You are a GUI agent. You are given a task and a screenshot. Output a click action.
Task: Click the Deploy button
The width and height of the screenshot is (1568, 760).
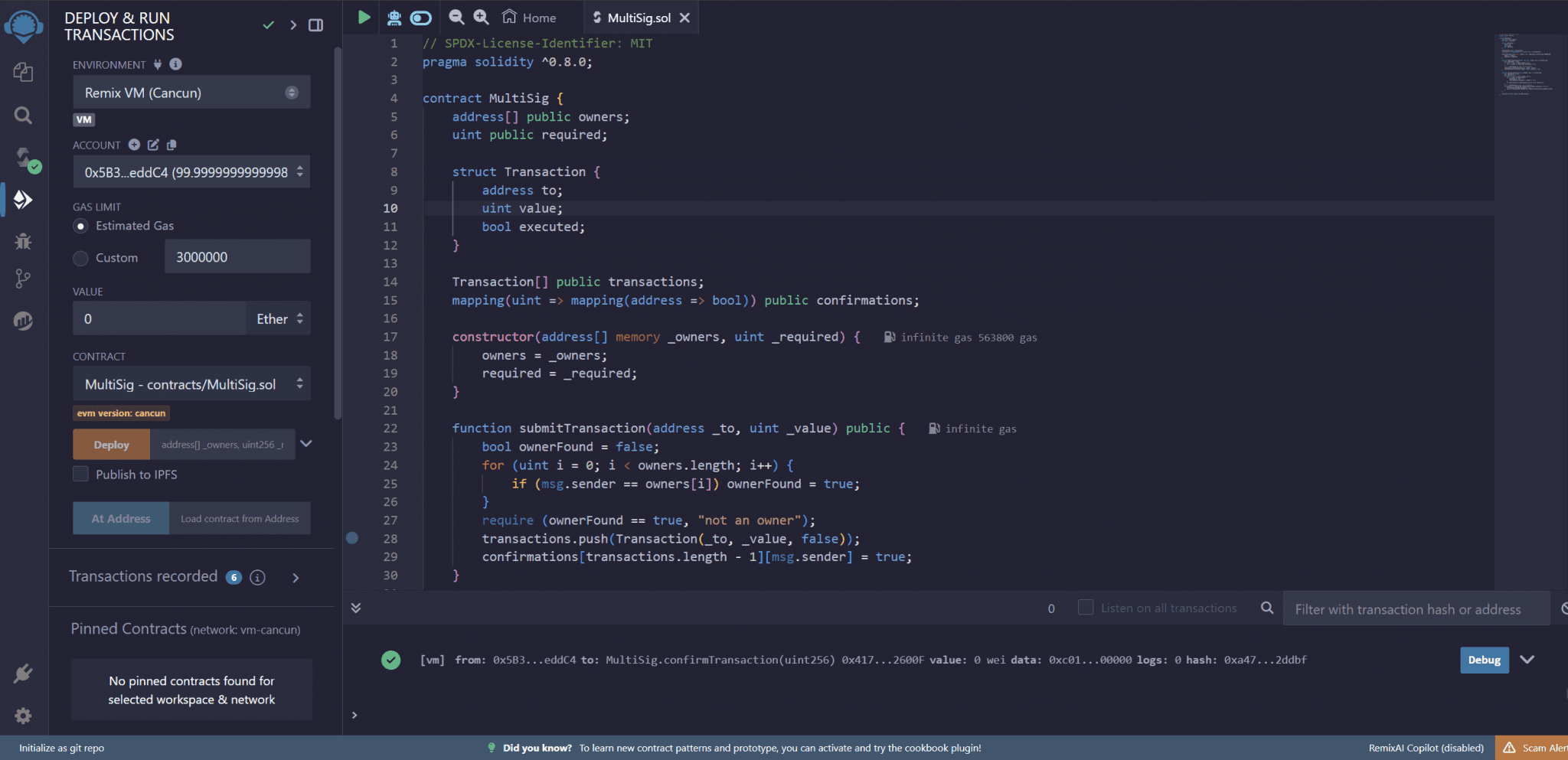coord(110,444)
